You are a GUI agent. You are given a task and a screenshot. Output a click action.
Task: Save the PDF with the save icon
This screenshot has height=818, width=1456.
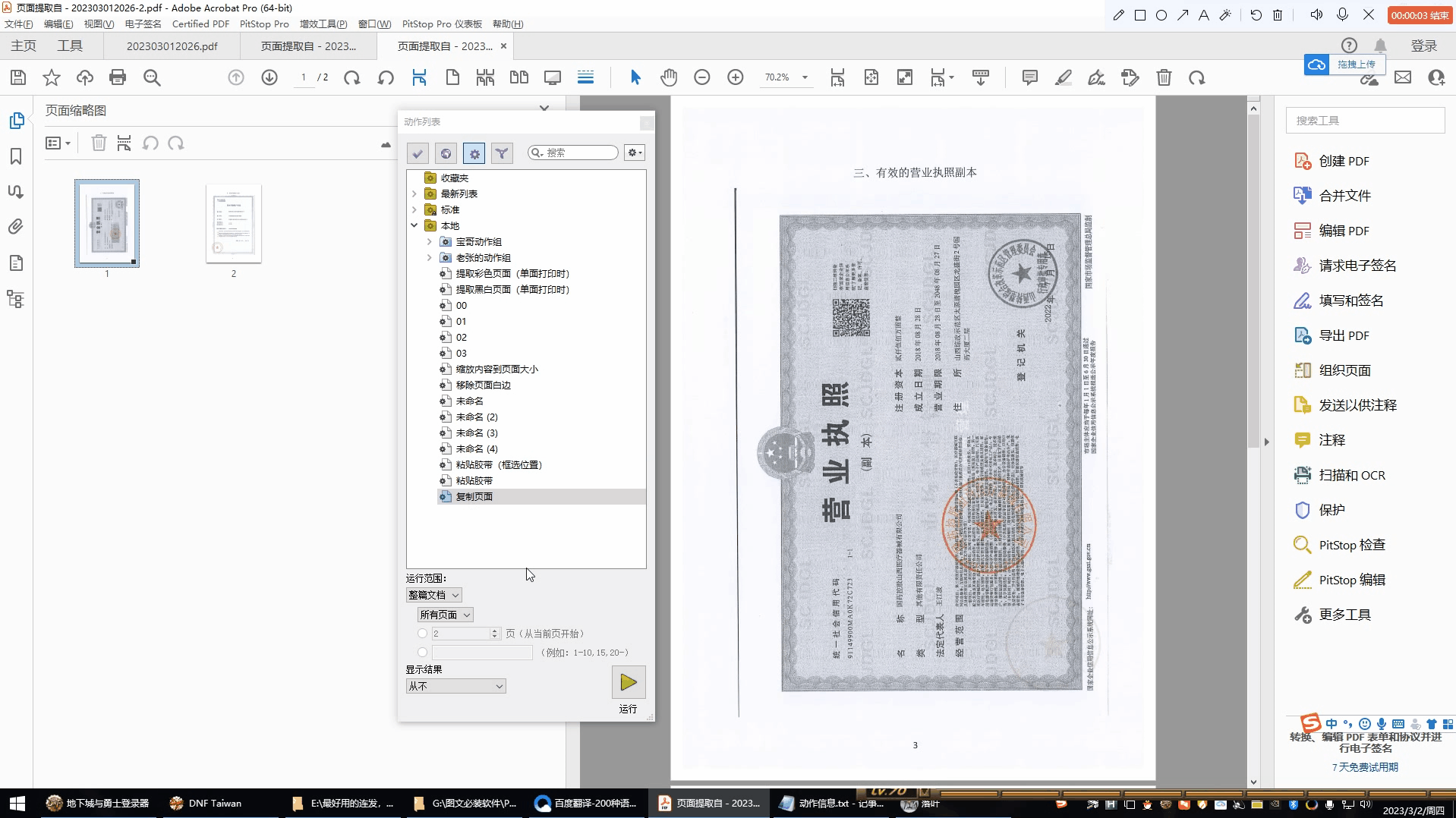pyautogui.click(x=17, y=77)
